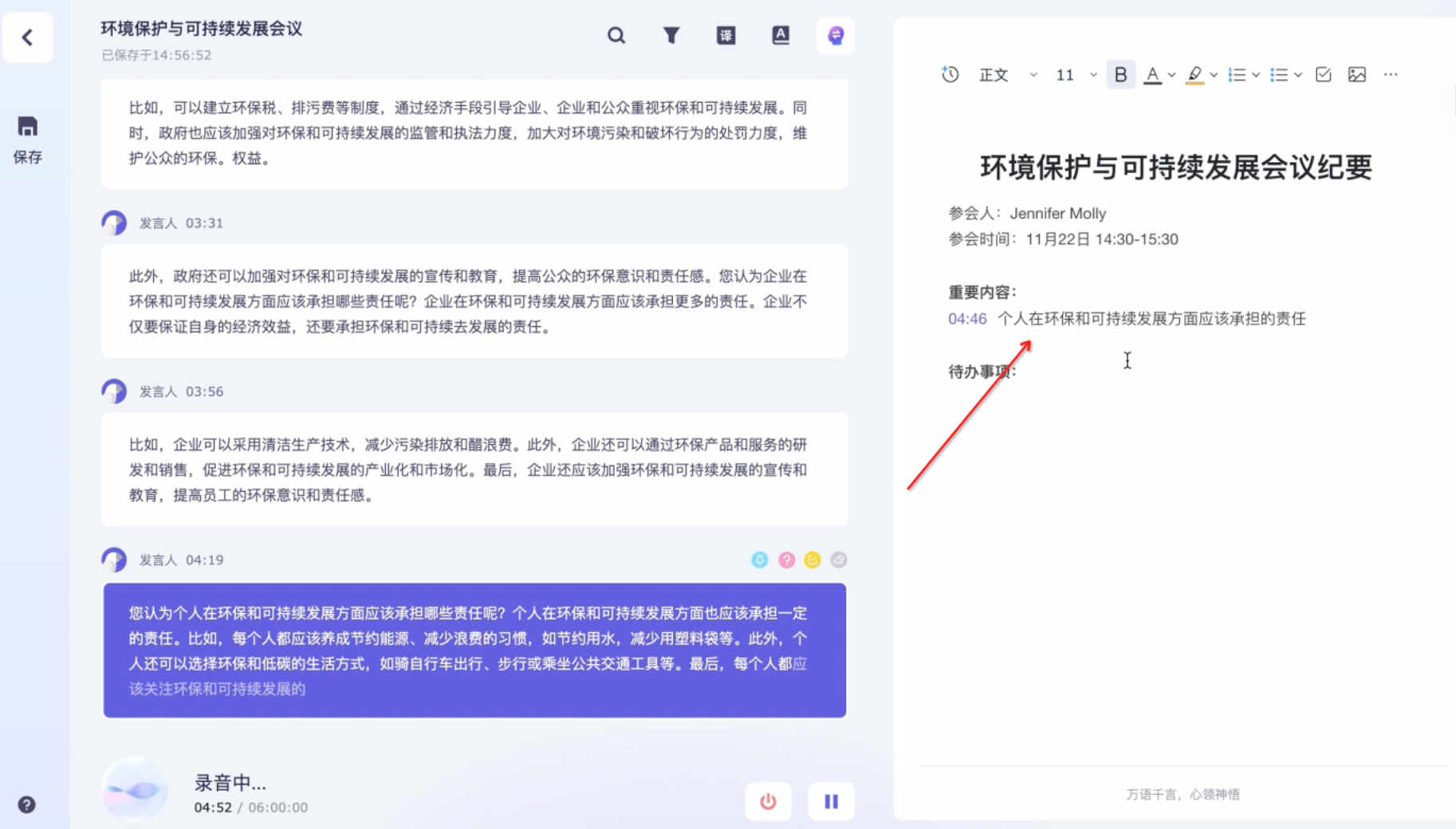The height and width of the screenshot is (829, 1456).
Task: Mark segment with pink question icon
Action: pyautogui.click(x=786, y=560)
